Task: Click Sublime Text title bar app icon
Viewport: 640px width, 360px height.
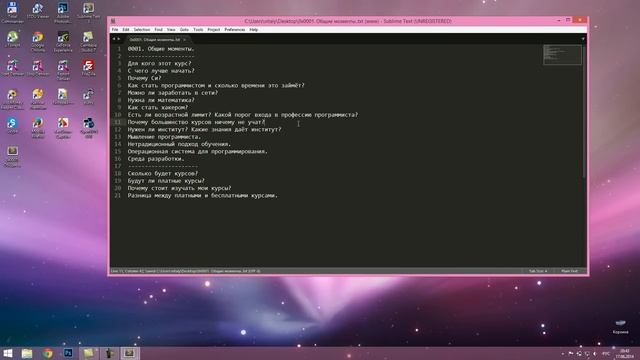Action: click(x=113, y=21)
